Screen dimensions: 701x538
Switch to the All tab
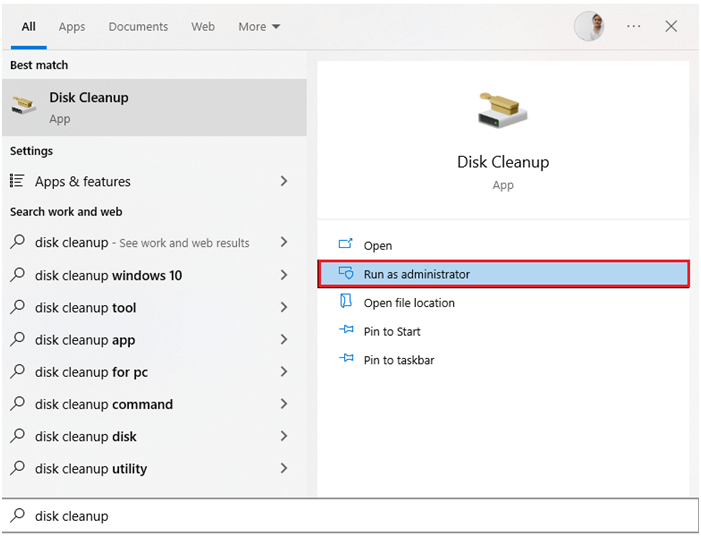(x=29, y=27)
